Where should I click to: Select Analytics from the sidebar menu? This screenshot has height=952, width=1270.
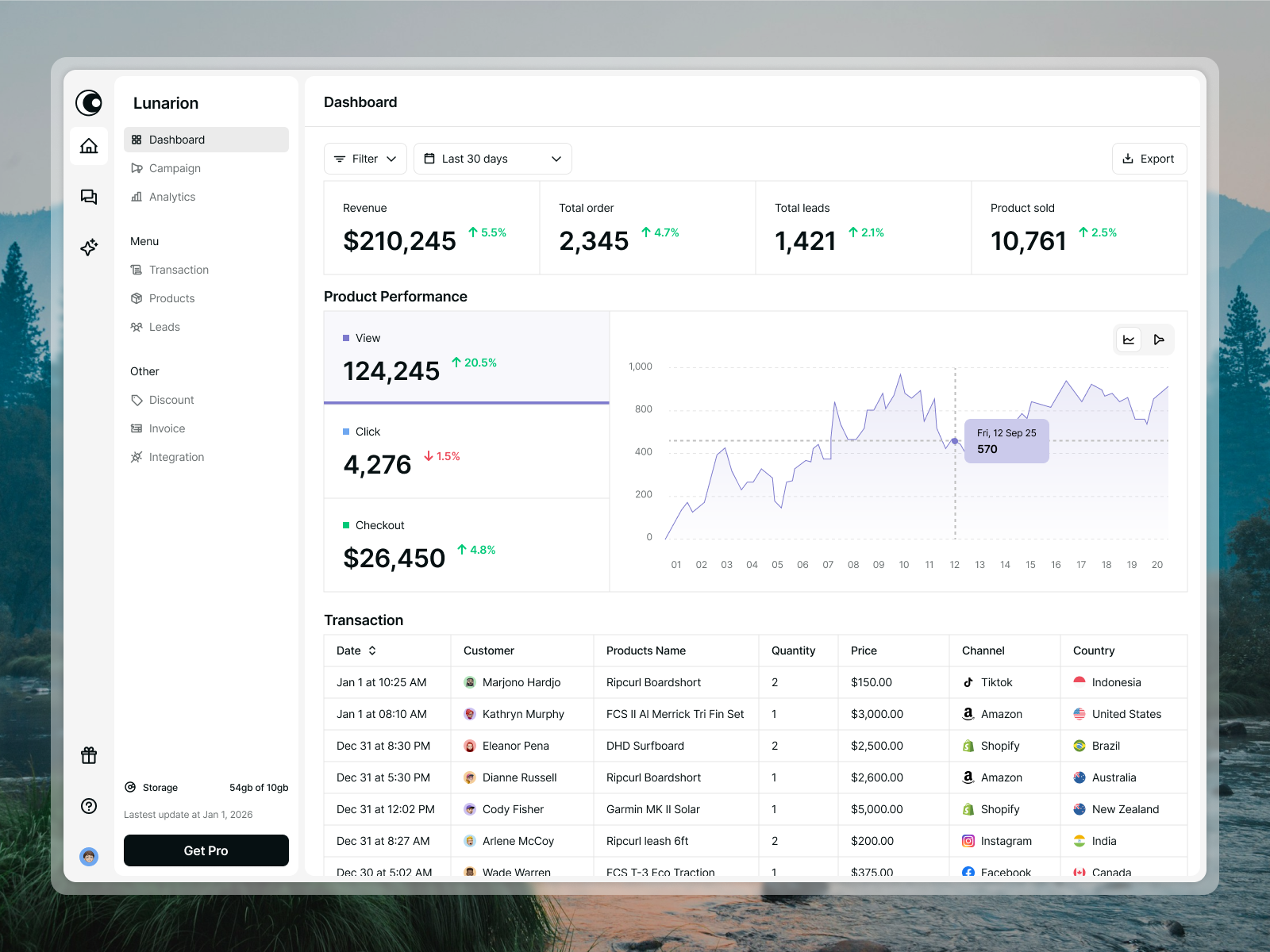171,197
